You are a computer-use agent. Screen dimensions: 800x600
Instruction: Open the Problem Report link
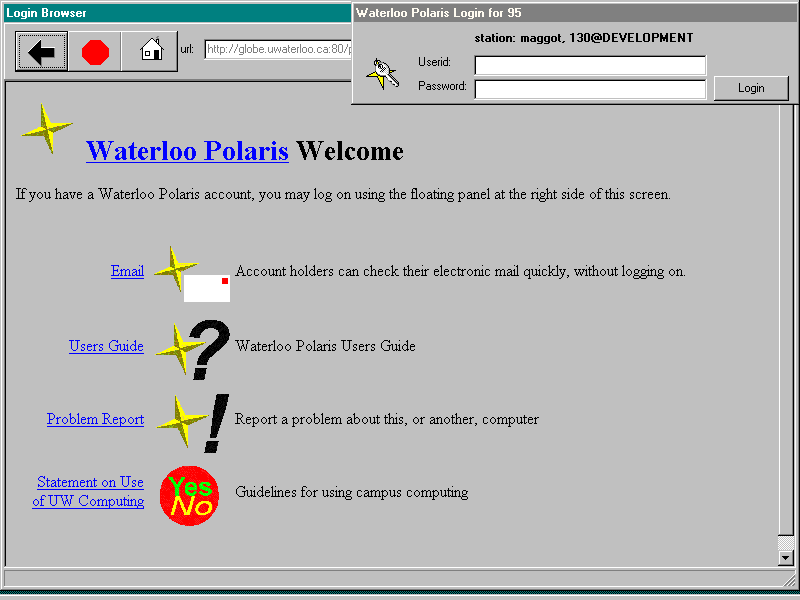point(95,419)
